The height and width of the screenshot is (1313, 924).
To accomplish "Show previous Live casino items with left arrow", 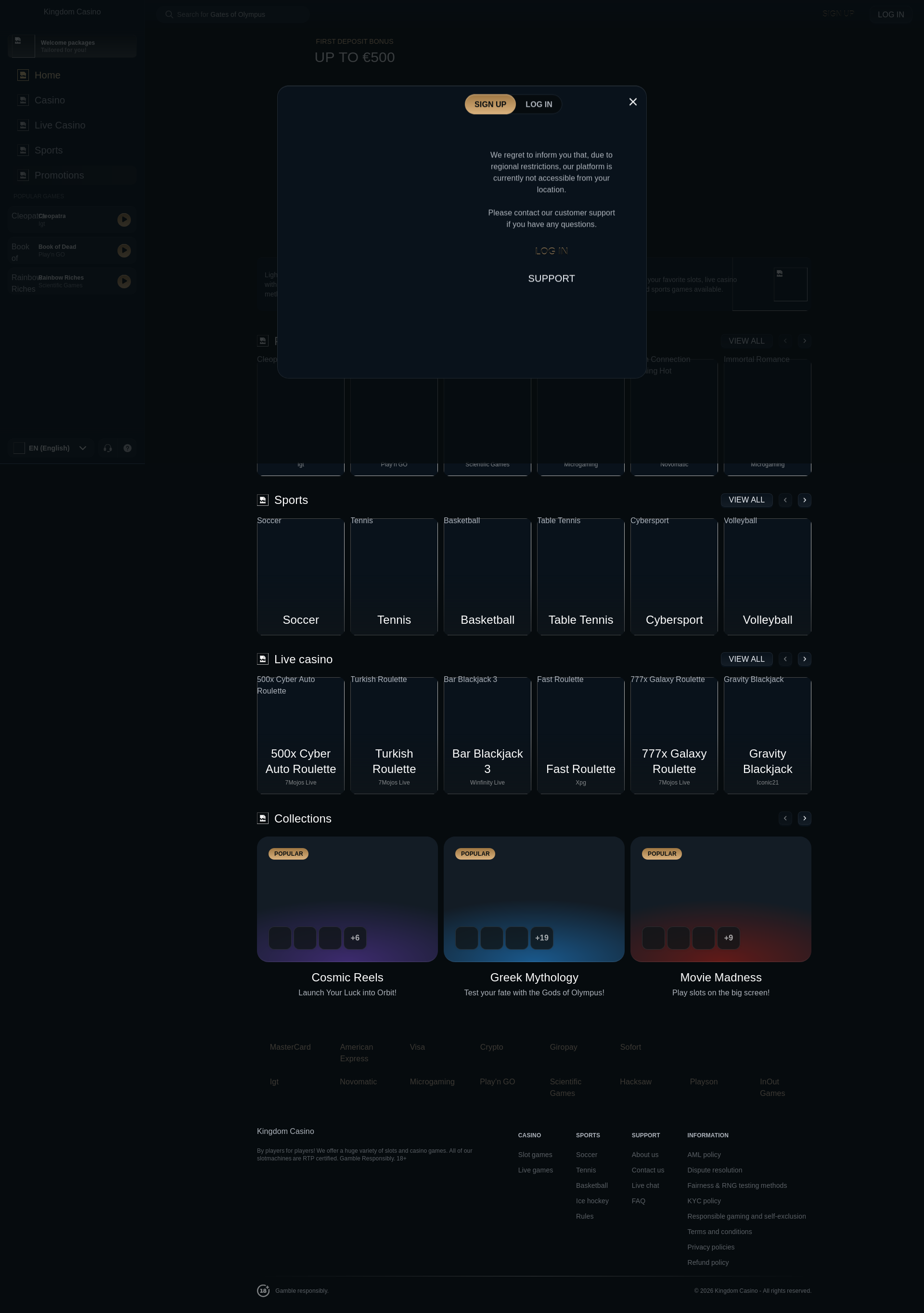I will pyautogui.click(x=785, y=659).
